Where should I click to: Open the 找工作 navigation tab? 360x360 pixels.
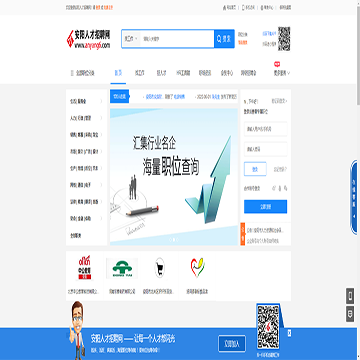click(x=140, y=73)
